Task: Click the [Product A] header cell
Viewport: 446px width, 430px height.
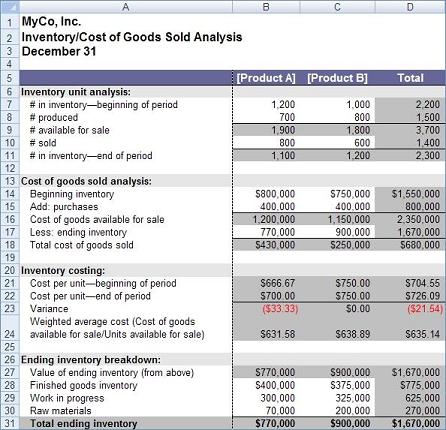Action: tap(266, 78)
